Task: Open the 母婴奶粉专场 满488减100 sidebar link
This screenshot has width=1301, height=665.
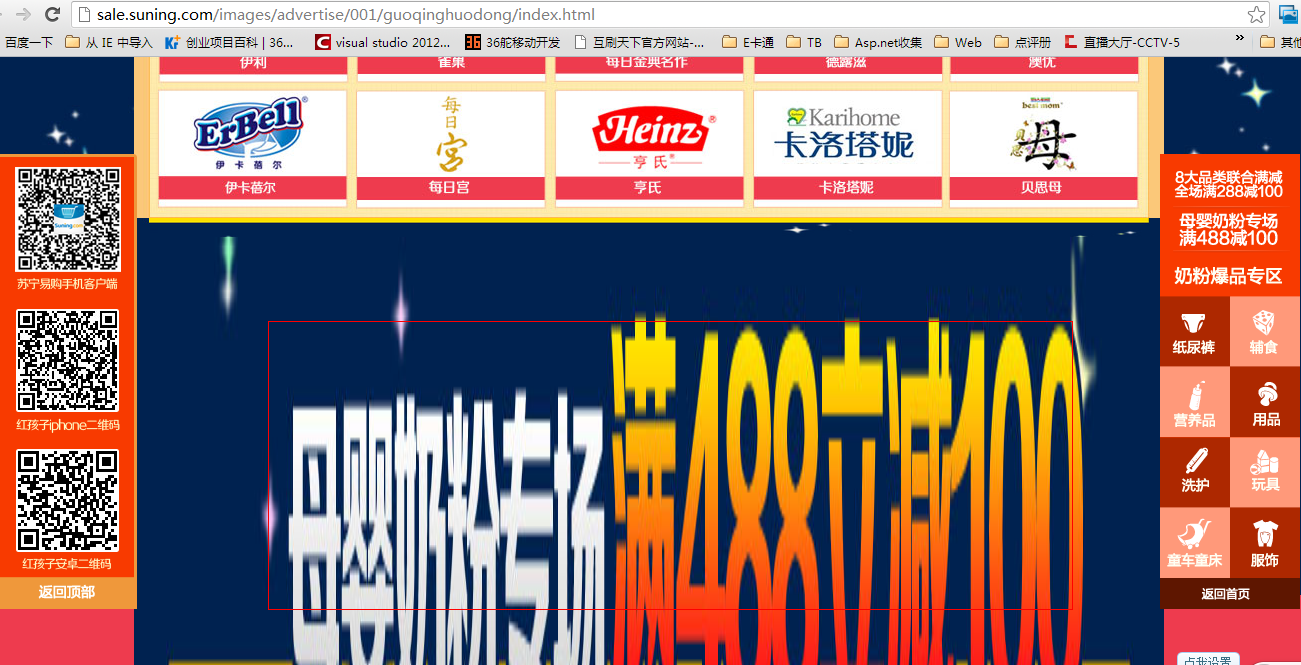Action: (1228, 230)
